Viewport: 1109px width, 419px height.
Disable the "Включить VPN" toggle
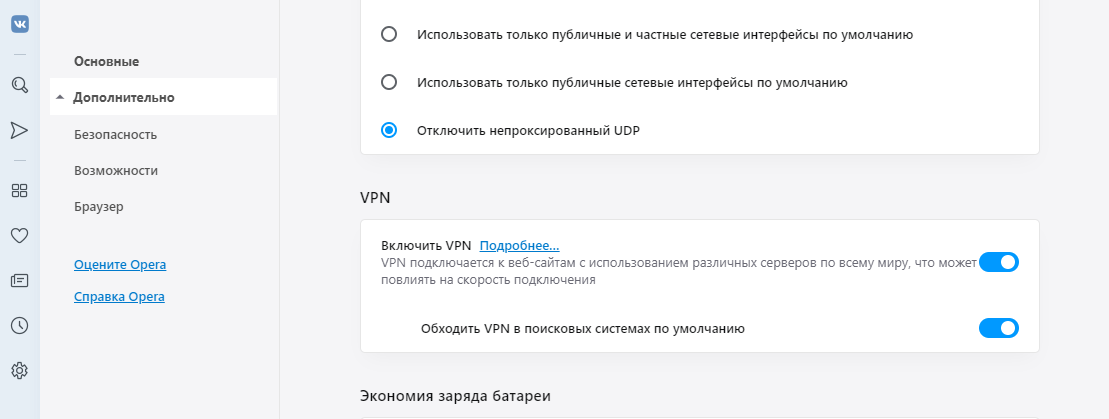998,262
